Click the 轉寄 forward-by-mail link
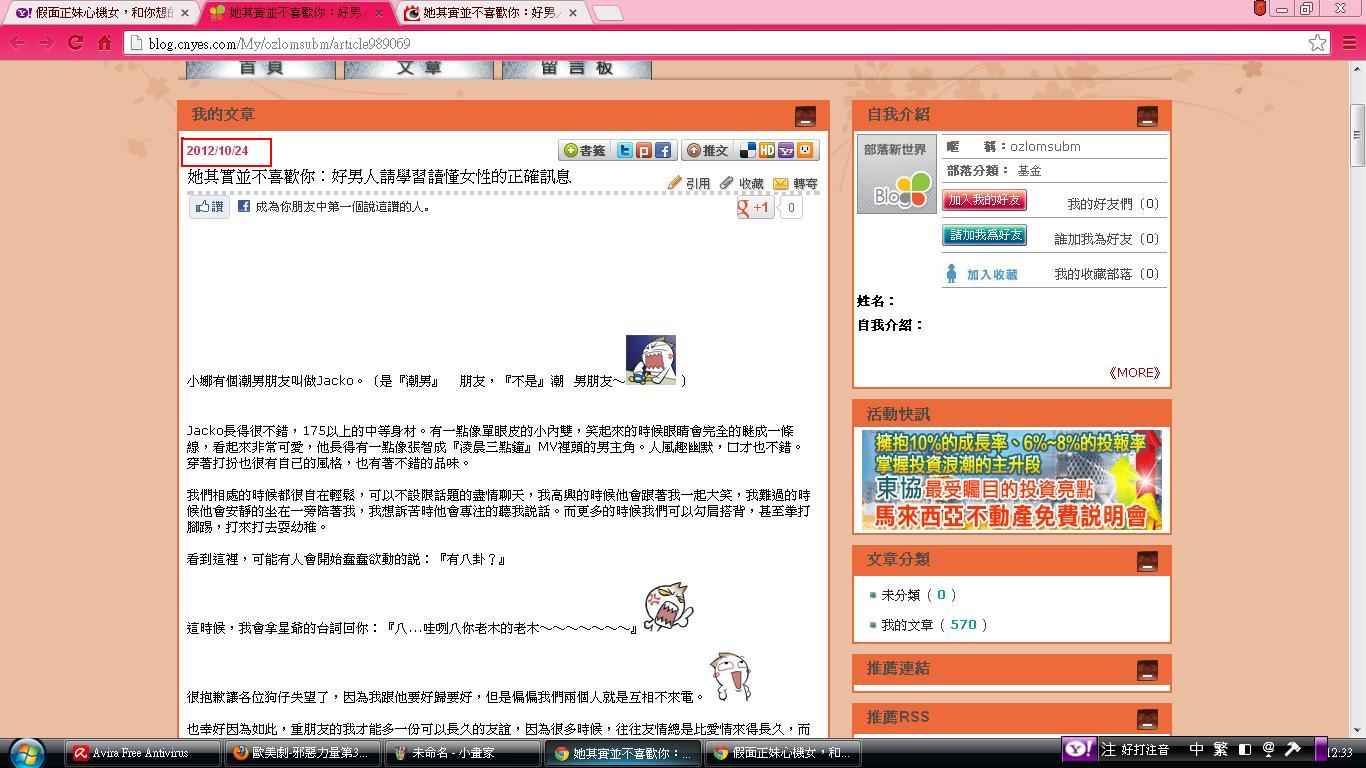This screenshot has width=1366, height=768. point(796,183)
